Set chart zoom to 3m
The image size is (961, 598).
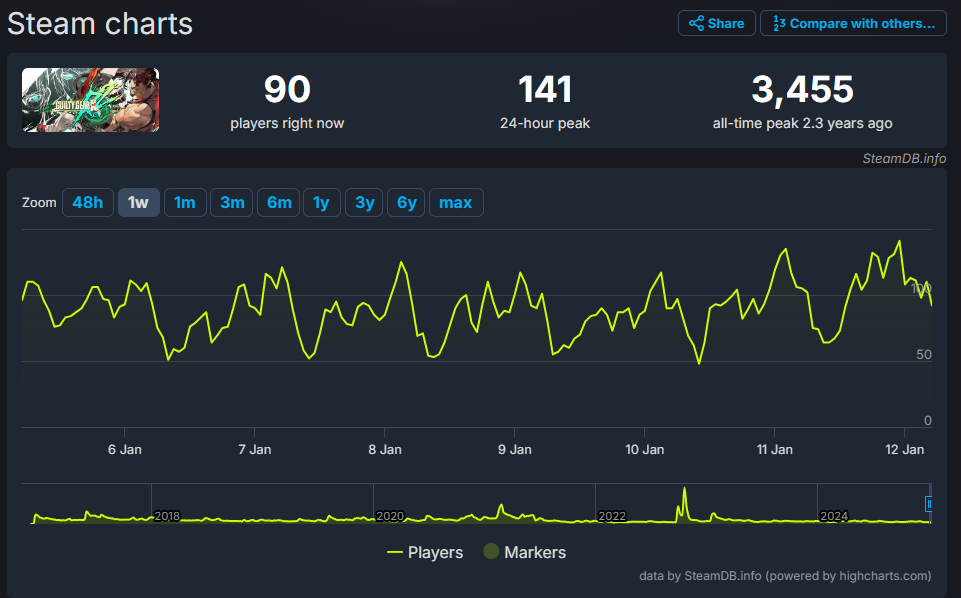[x=232, y=203]
